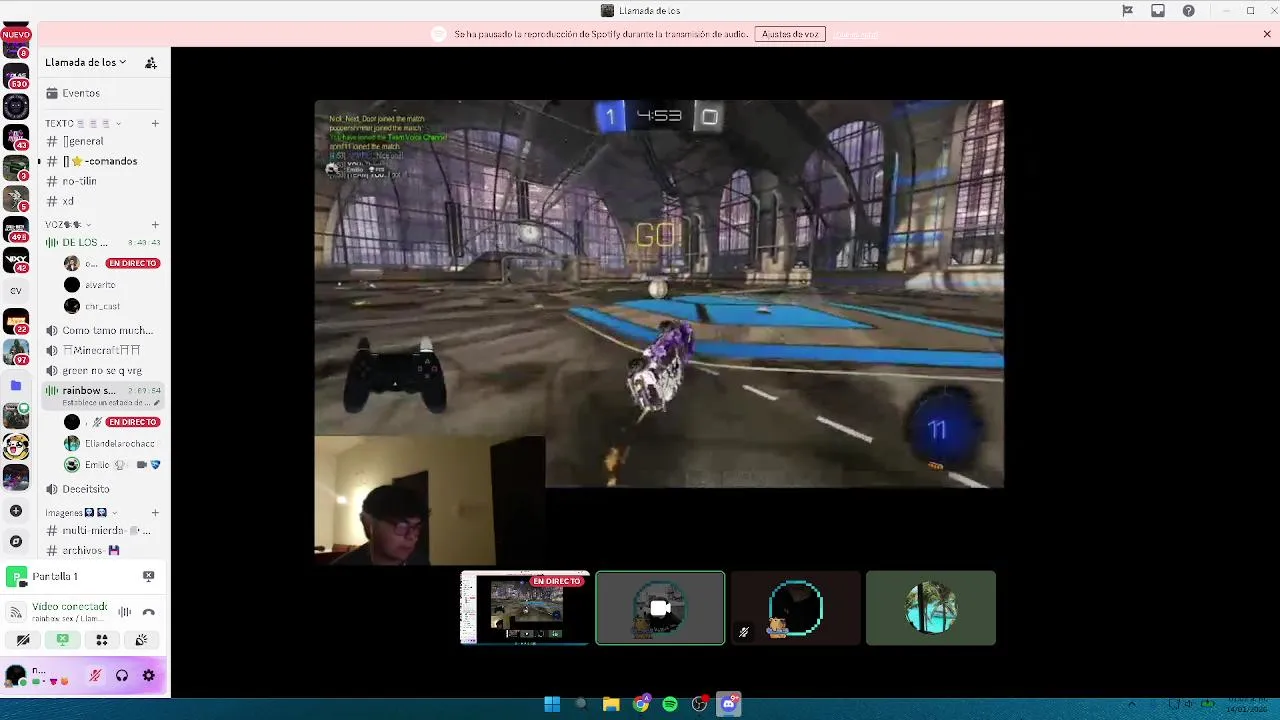The image size is (1280, 720).
Task: Open connection signal icon next to Video conectado
Action: pos(16,612)
